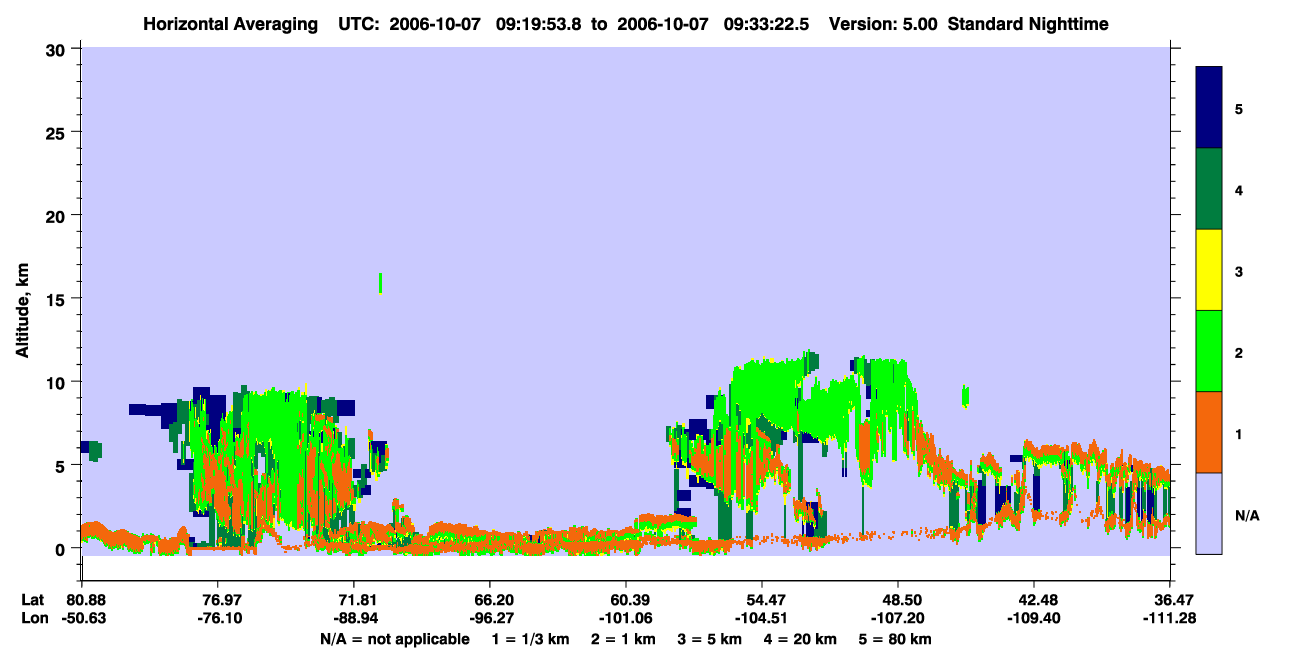
Task: Click the small green feature near 9 km above latitude 48.50
Action: [965, 396]
